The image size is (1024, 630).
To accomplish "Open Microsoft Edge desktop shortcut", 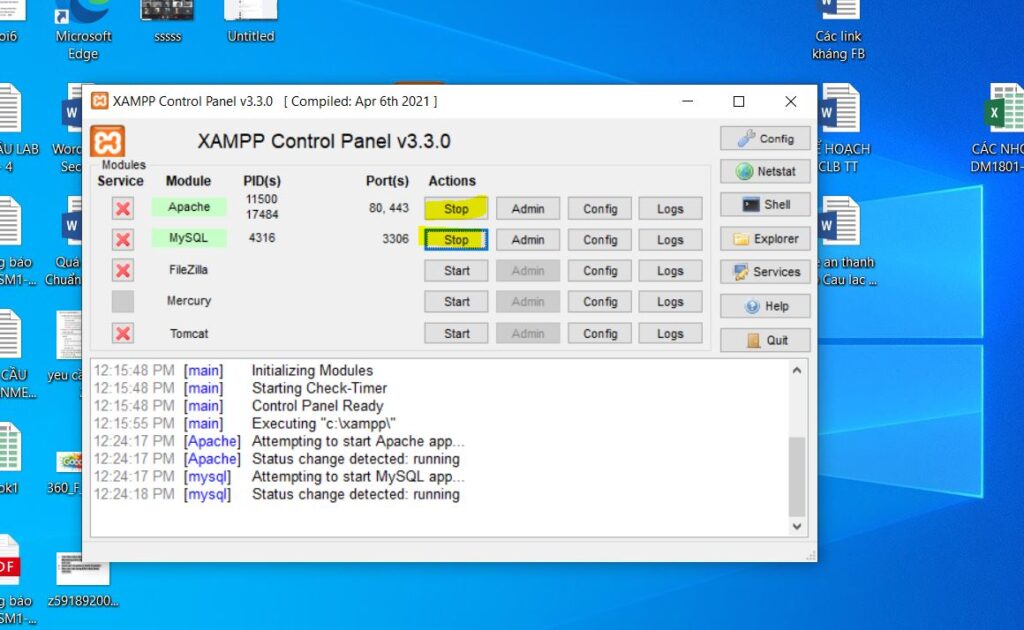I will [83, 29].
